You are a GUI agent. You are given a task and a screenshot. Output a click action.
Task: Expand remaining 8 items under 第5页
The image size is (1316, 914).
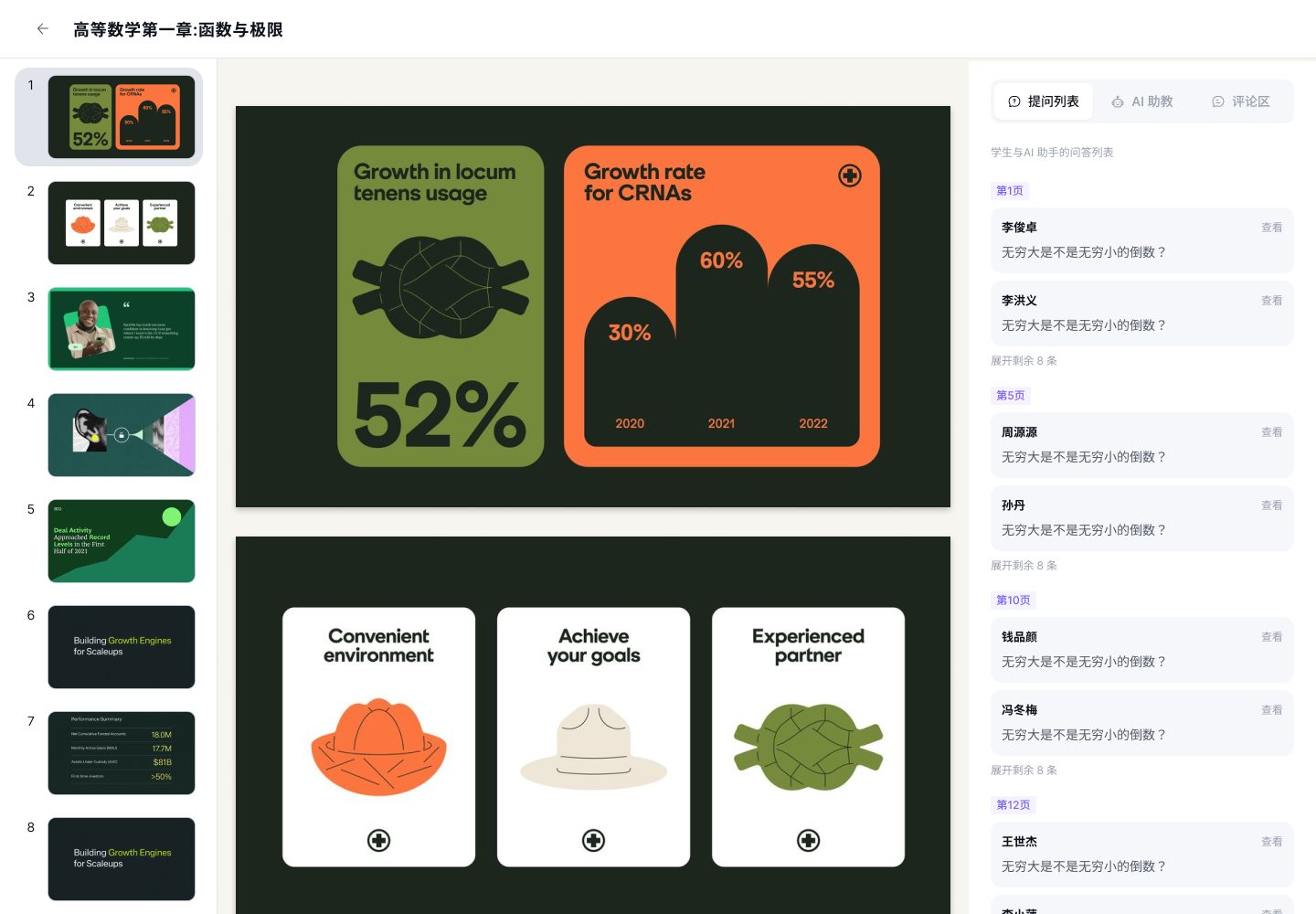1024,566
